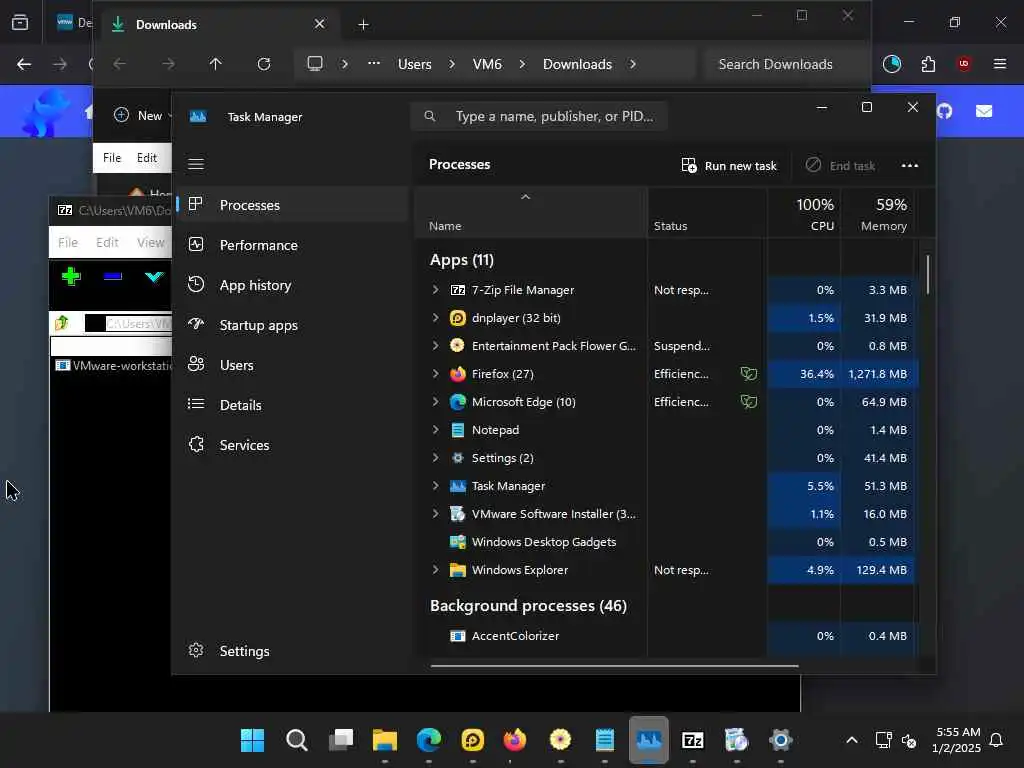This screenshot has width=1024, height=768.
Task: Switch to the Details page
Action: coord(293,405)
